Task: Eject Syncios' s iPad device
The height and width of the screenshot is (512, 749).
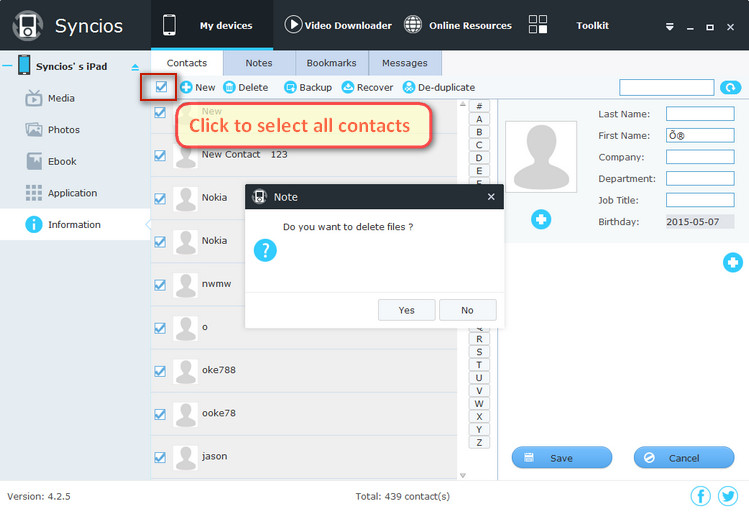Action: tap(135, 67)
